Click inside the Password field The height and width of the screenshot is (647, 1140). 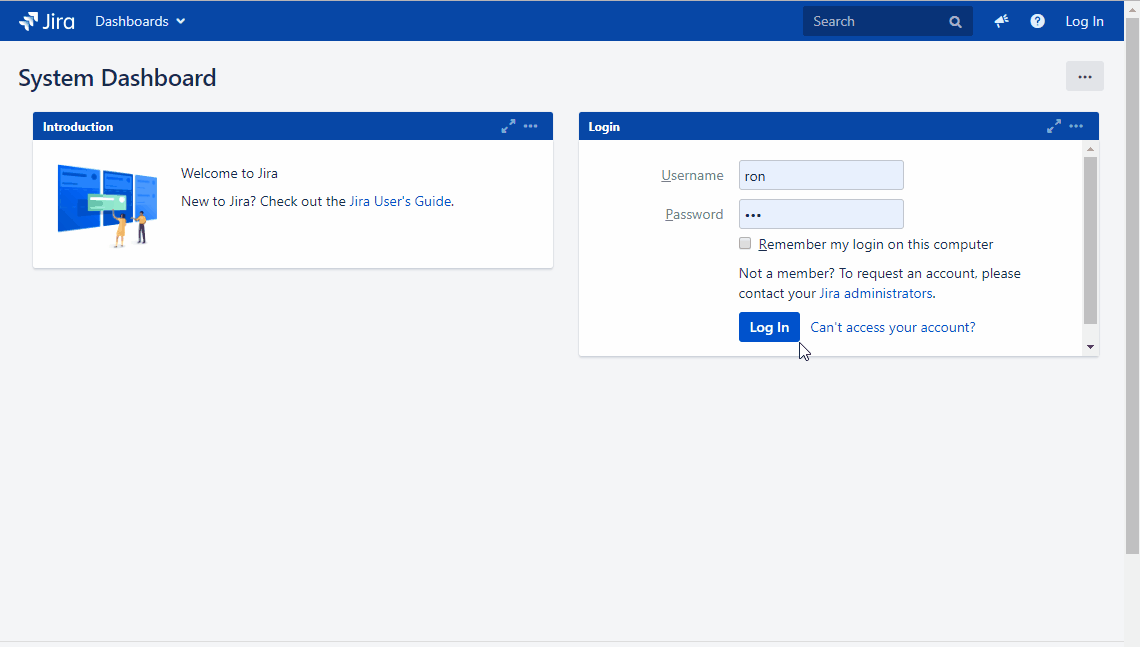(821, 214)
